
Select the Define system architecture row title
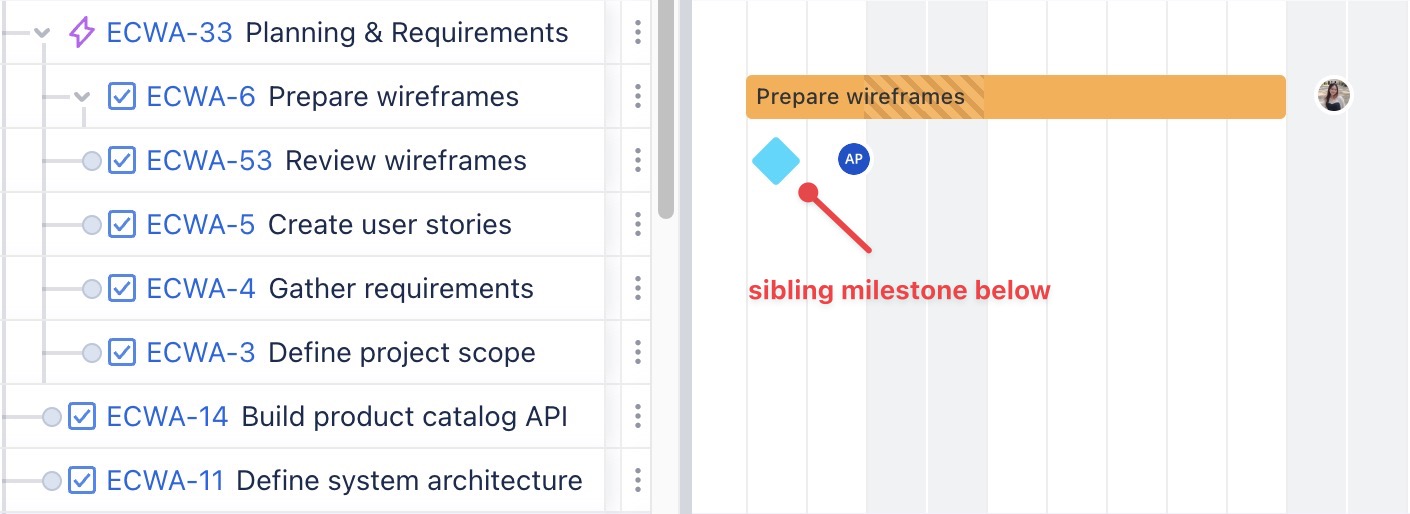409,481
